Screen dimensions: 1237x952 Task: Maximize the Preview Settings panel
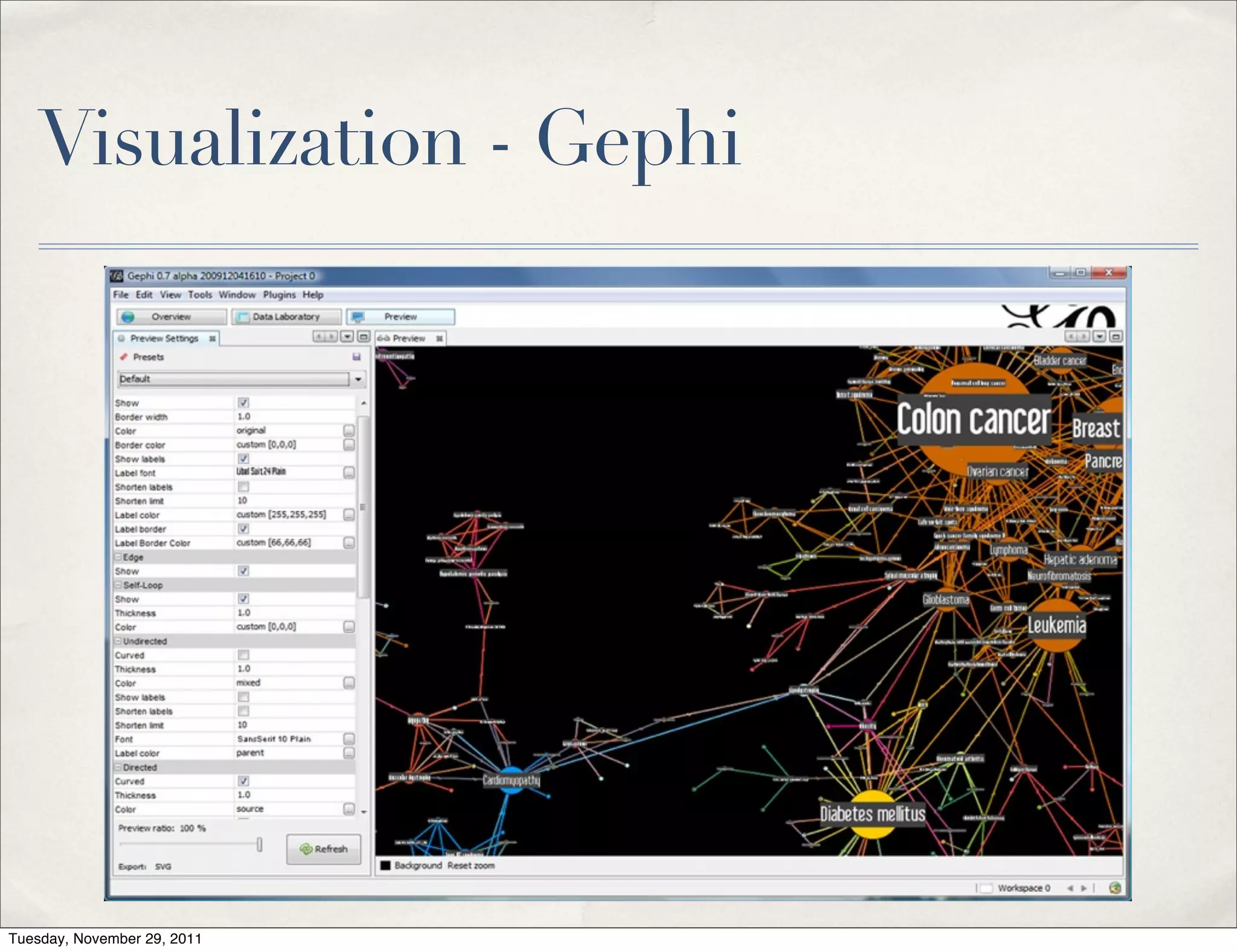coord(364,336)
